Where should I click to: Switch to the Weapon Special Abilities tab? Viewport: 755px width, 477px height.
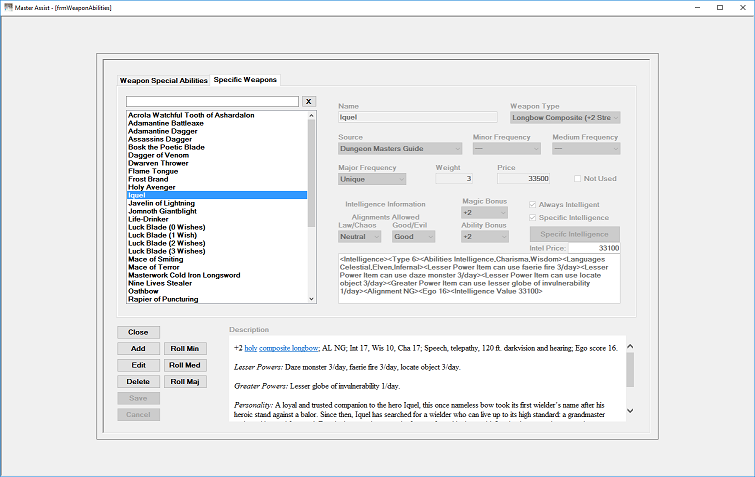pos(163,80)
